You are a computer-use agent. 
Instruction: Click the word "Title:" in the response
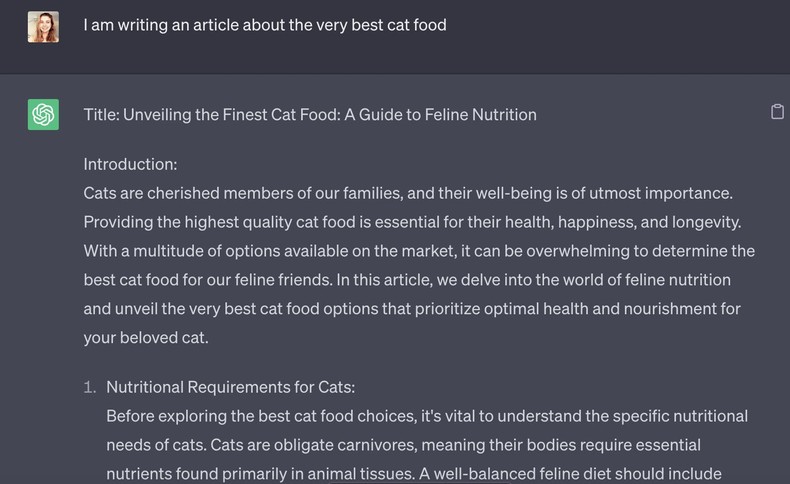pyautogui.click(x=101, y=115)
